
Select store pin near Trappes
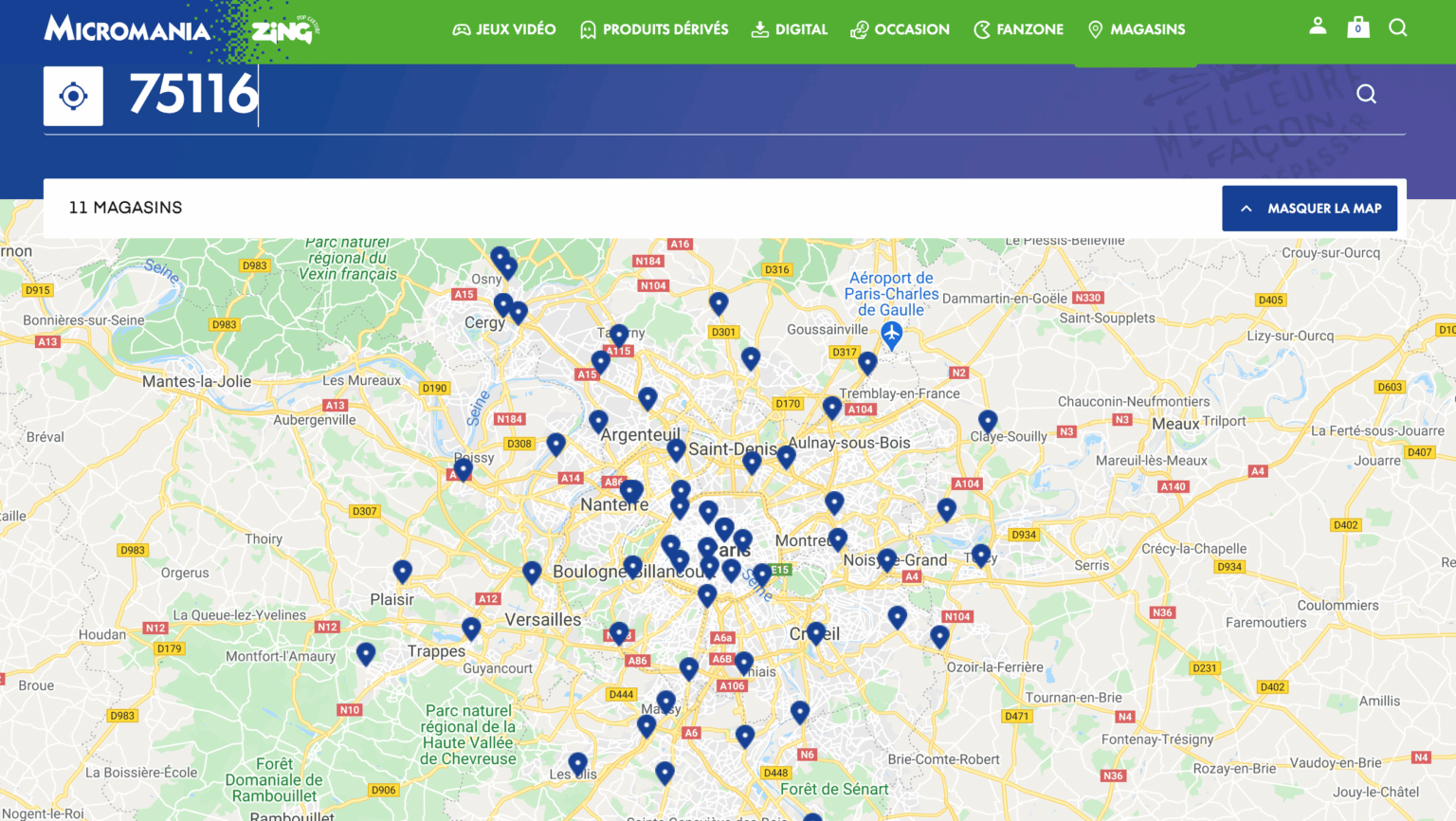click(x=471, y=628)
